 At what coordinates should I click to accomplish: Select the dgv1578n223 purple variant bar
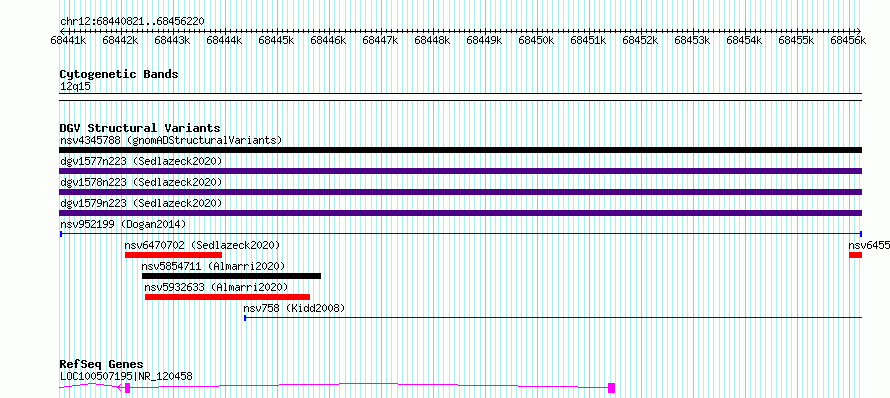[x=460, y=192]
